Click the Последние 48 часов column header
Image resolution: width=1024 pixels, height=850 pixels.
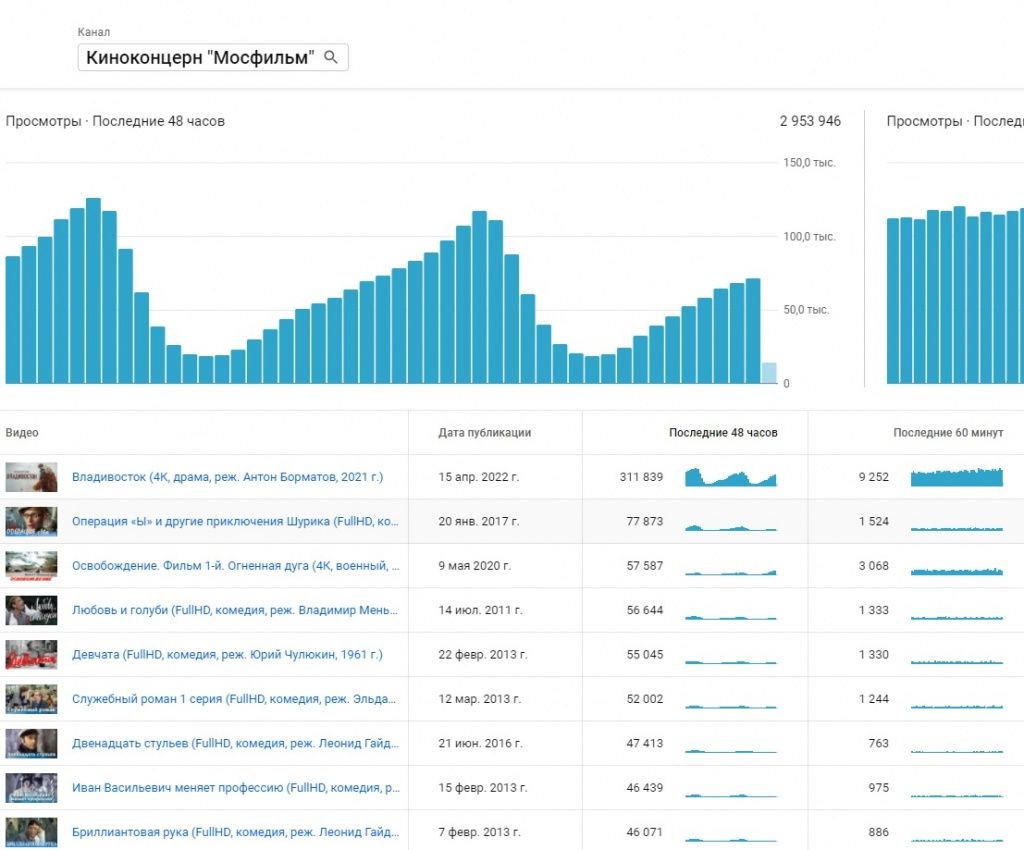coord(723,433)
